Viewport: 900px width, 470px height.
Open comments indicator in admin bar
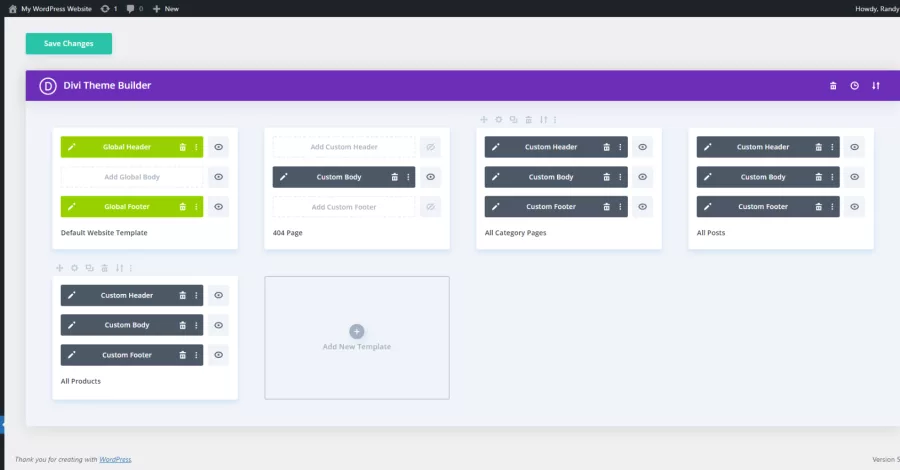point(135,9)
